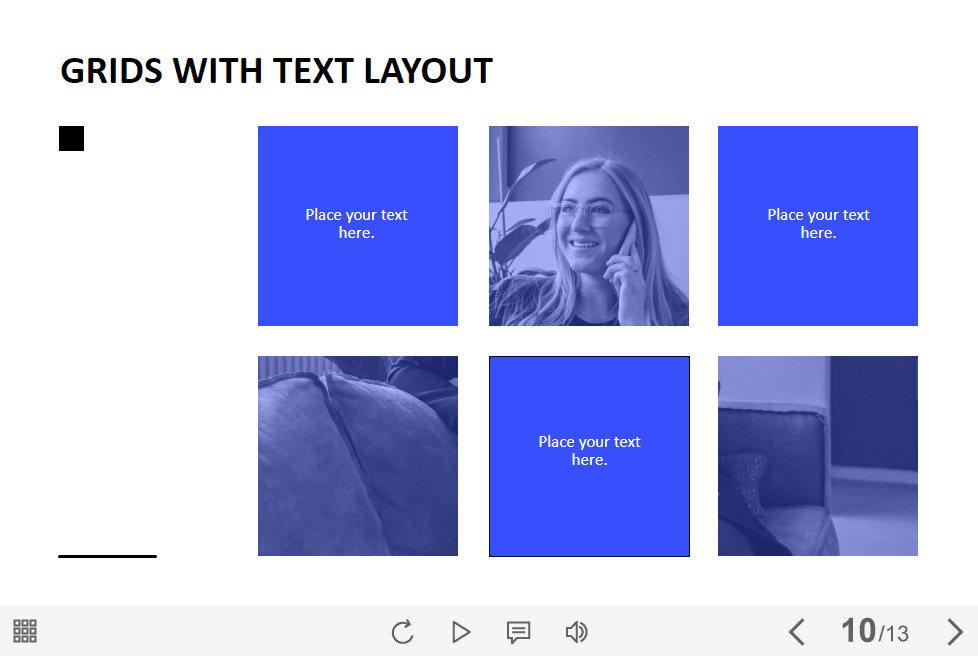Select the top-left blue text tile
The height and width of the screenshot is (656, 978).
pos(357,225)
